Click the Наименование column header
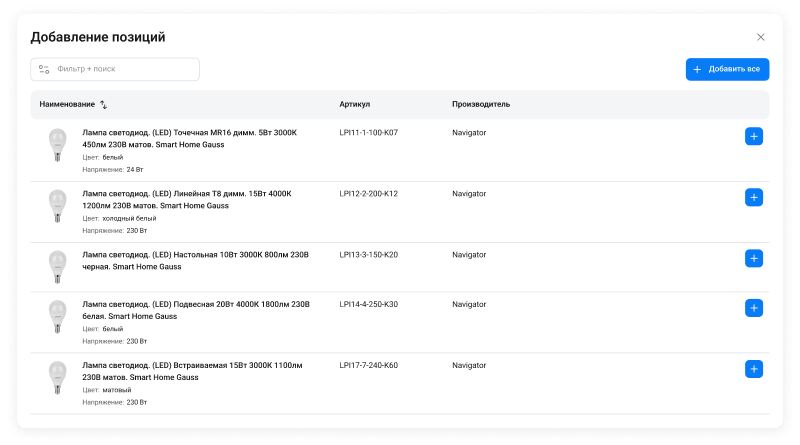Image resolution: width=800 pixels, height=445 pixels. coord(67,105)
